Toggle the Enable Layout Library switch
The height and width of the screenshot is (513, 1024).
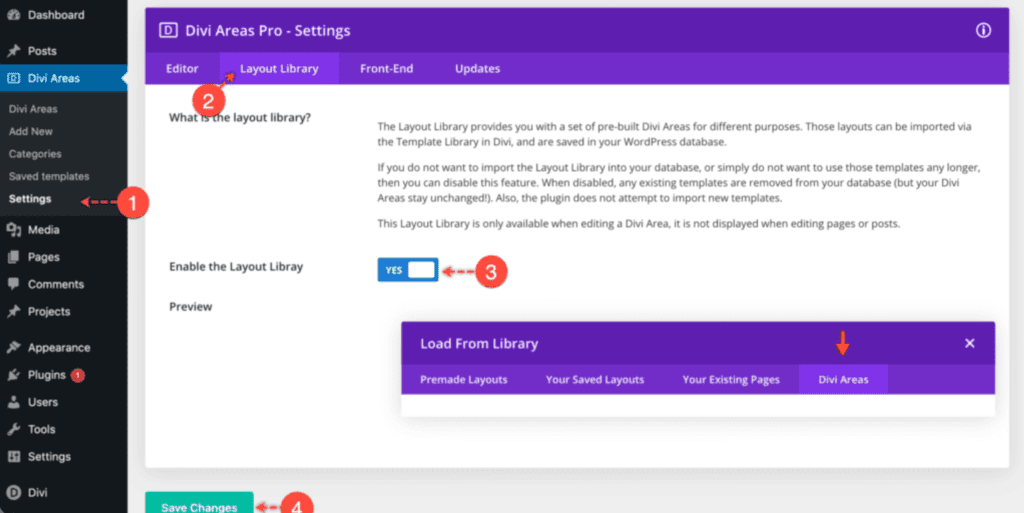pos(408,270)
